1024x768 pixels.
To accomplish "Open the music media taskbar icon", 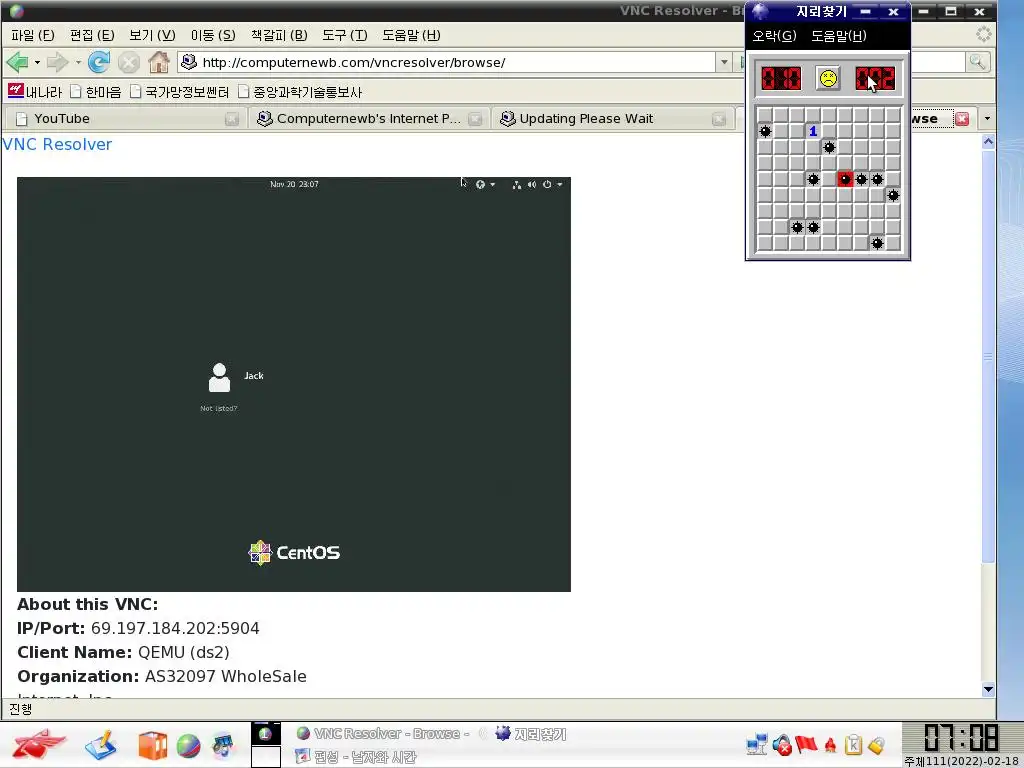I will pyautogui.click(x=223, y=745).
